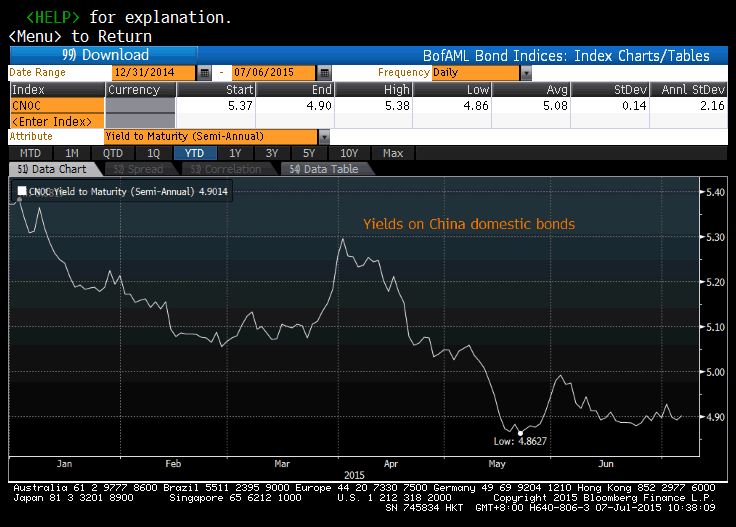The image size is (736, 527).
Task: Click the end date field 07/06/2015
Action: (274, 73)
